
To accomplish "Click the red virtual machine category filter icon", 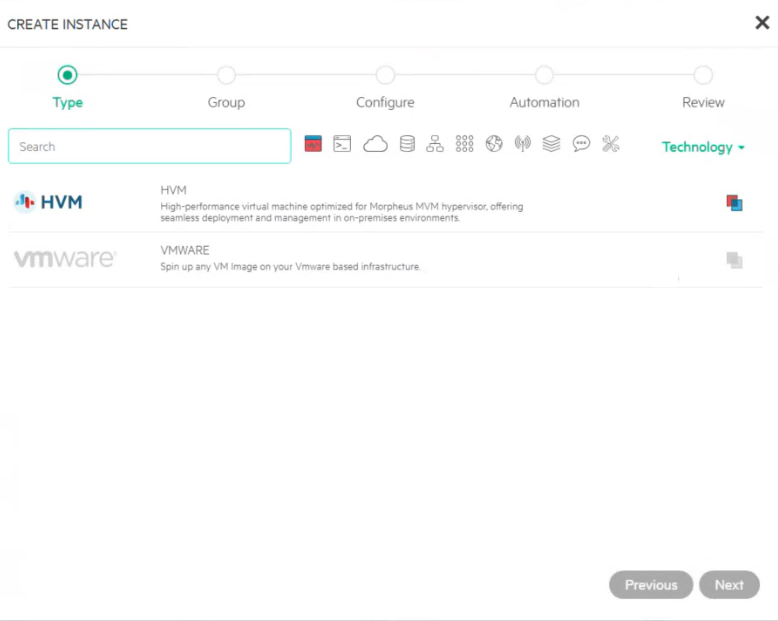I will tap(313, 144).
